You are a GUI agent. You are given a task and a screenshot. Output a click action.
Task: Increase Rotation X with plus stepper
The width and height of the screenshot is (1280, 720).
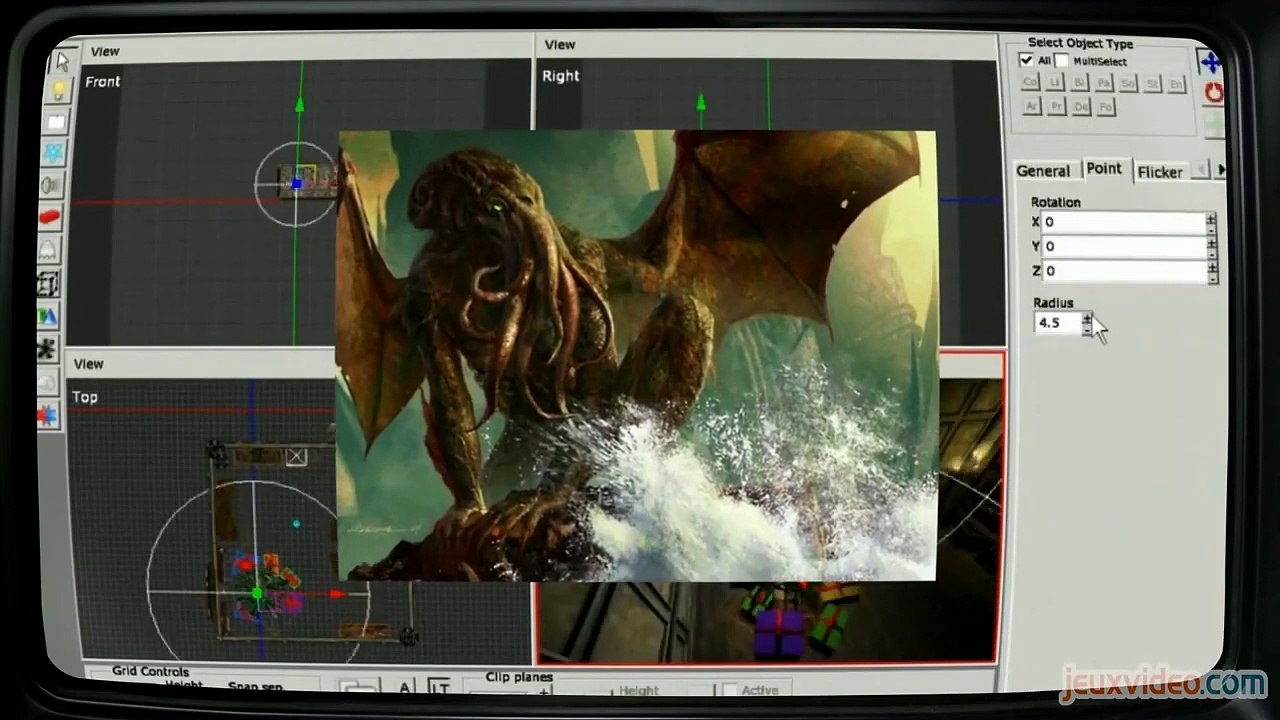[x=1211, y=218]
